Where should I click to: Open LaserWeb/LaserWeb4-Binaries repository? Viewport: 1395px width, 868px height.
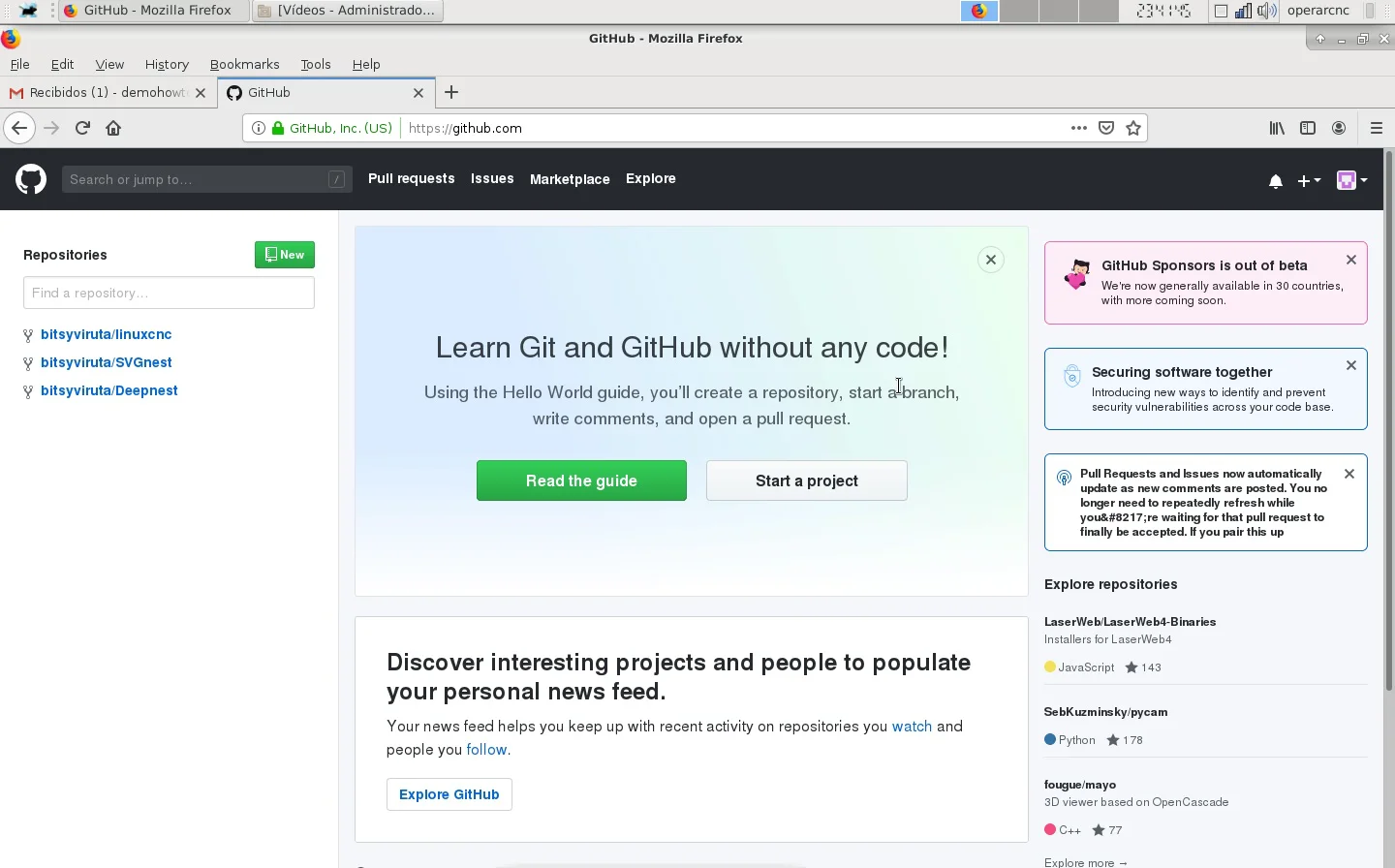click(x=1130, y=622)
